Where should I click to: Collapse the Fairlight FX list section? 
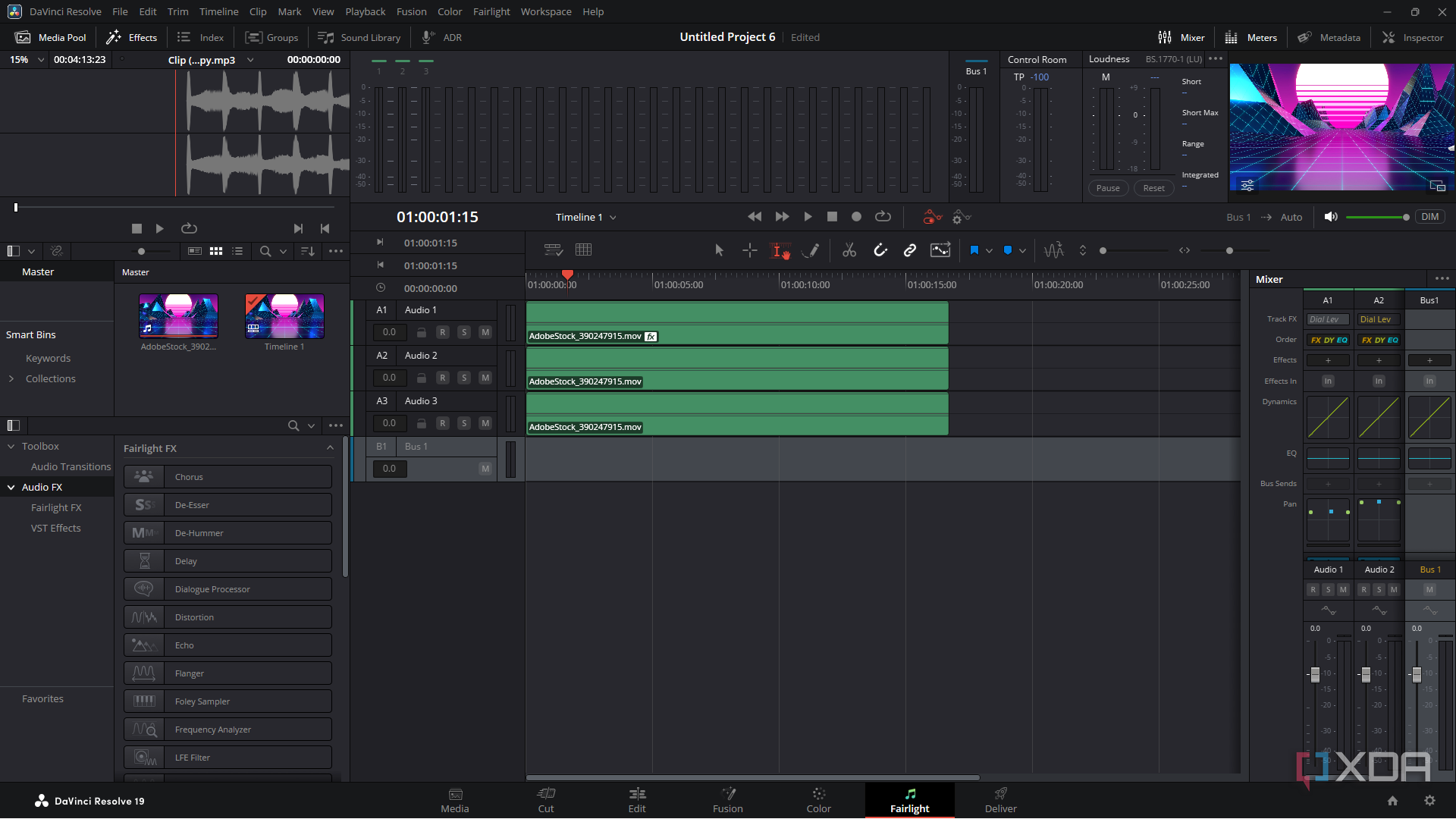pos(330,448)
